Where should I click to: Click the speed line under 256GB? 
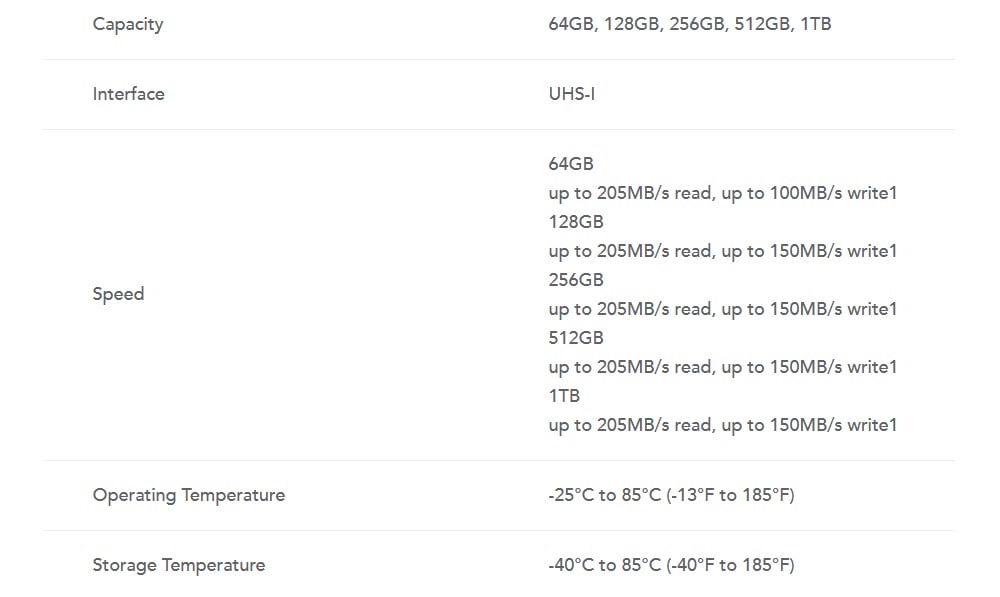click(723, 309)
